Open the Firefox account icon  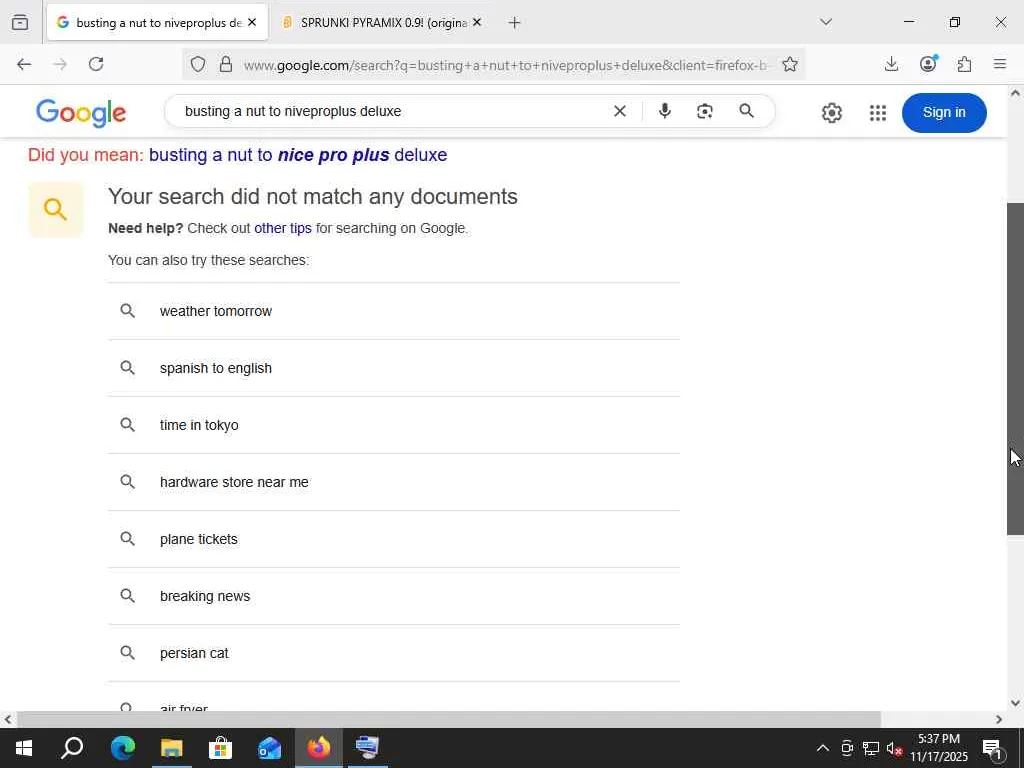[x=928, y=63]
